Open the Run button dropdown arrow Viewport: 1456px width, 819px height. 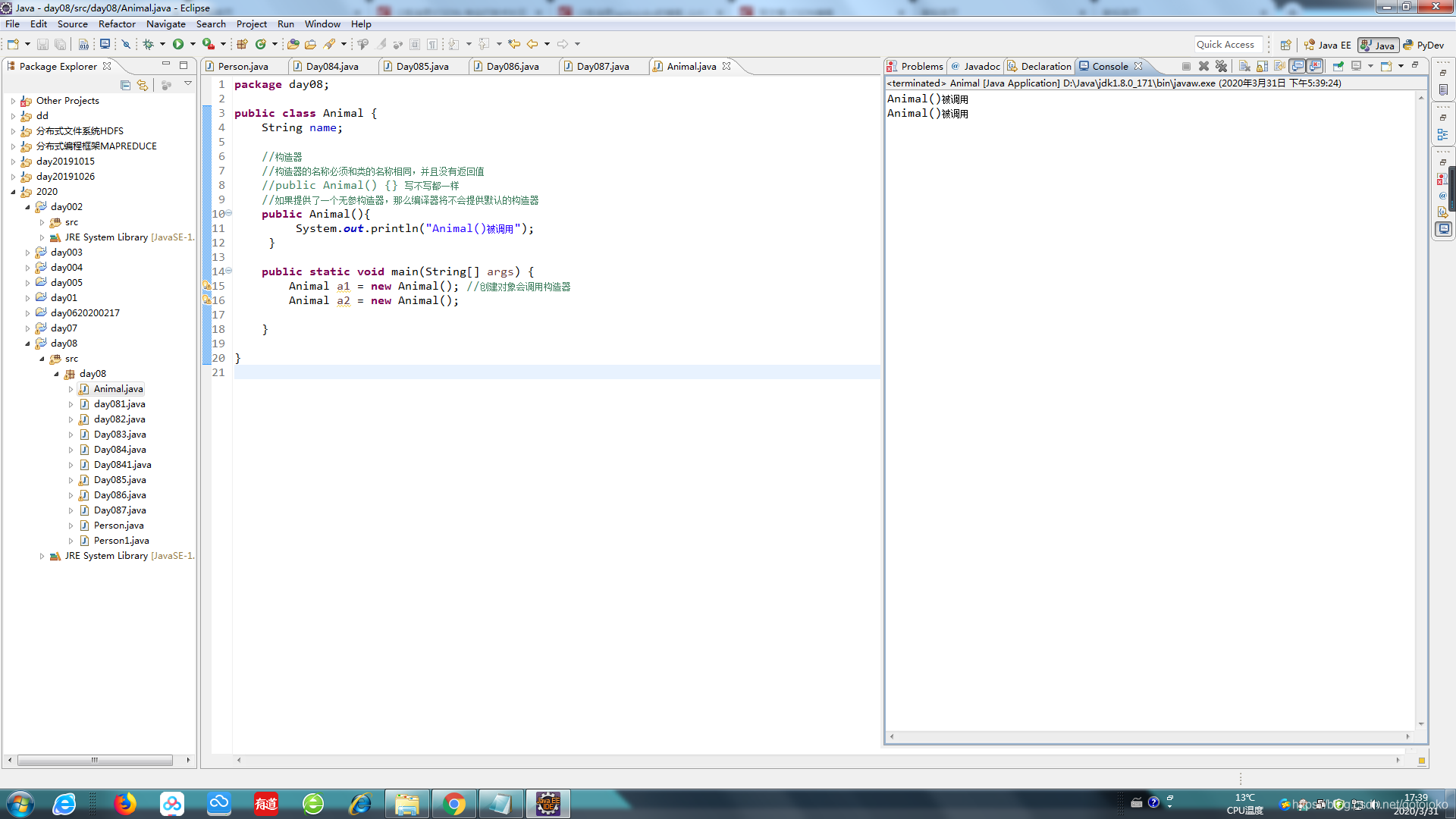tap(193, 44)
